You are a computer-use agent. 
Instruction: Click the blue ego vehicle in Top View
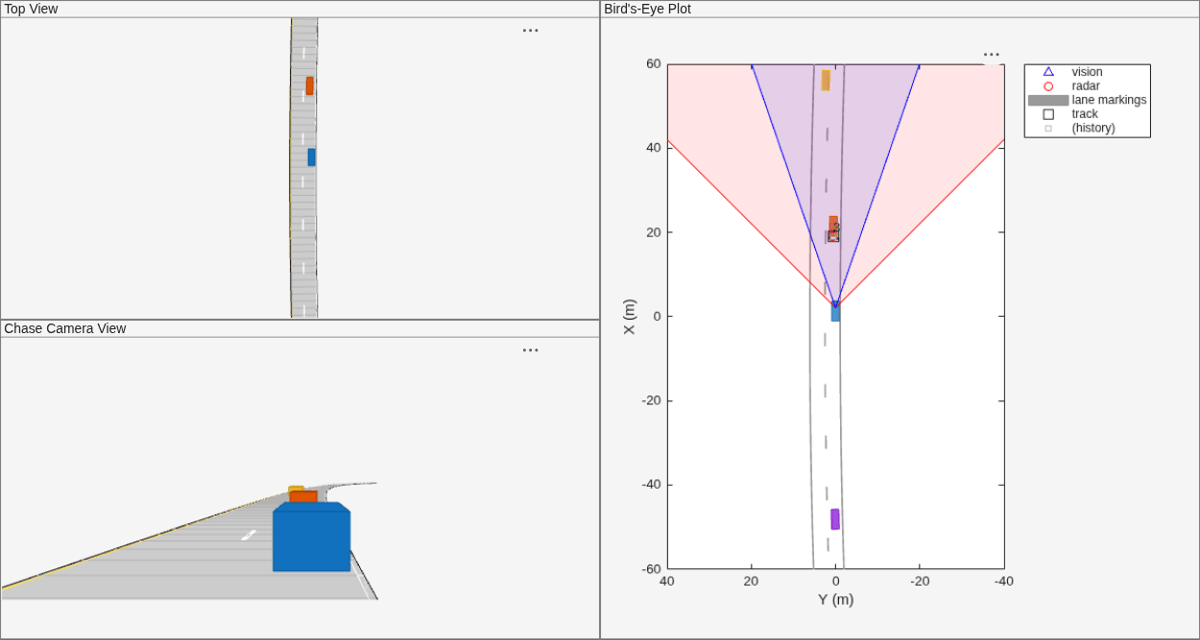(311, 157)
